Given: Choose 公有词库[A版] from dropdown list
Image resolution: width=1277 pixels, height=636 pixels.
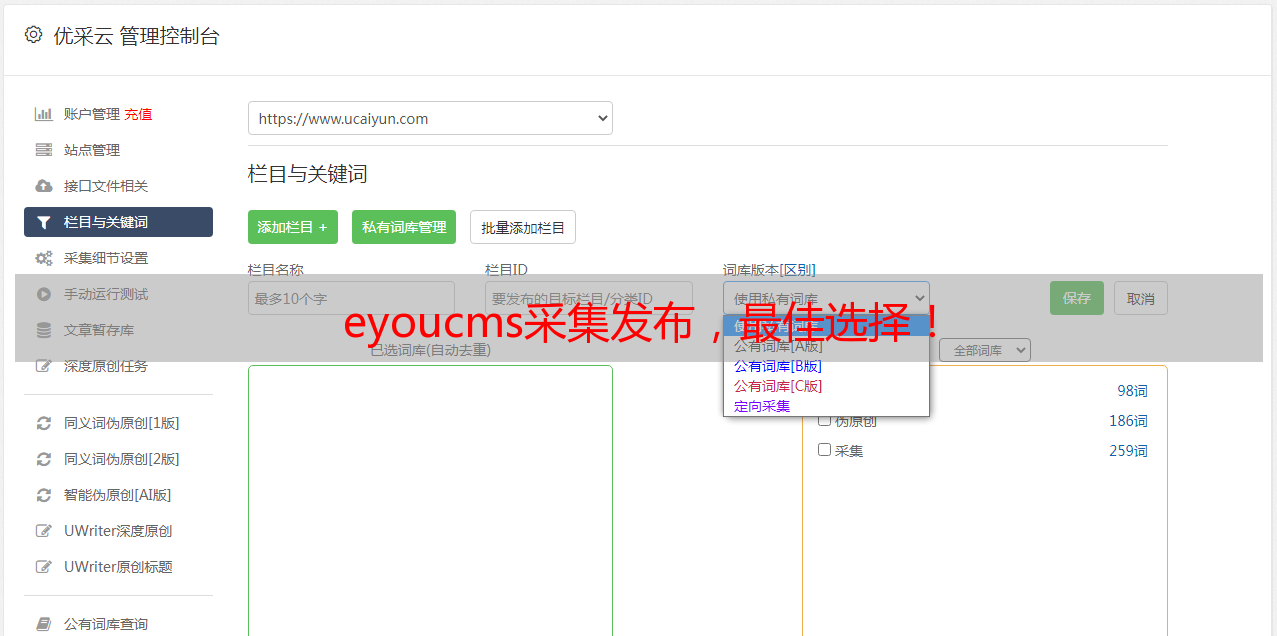Looking at the screenshot, I should pos(826,346).
